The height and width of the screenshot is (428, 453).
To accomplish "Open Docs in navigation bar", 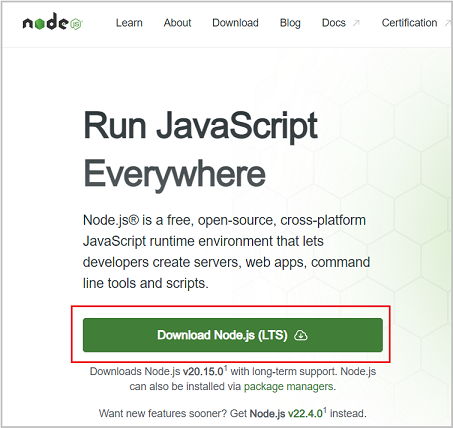I will (334, 23).
